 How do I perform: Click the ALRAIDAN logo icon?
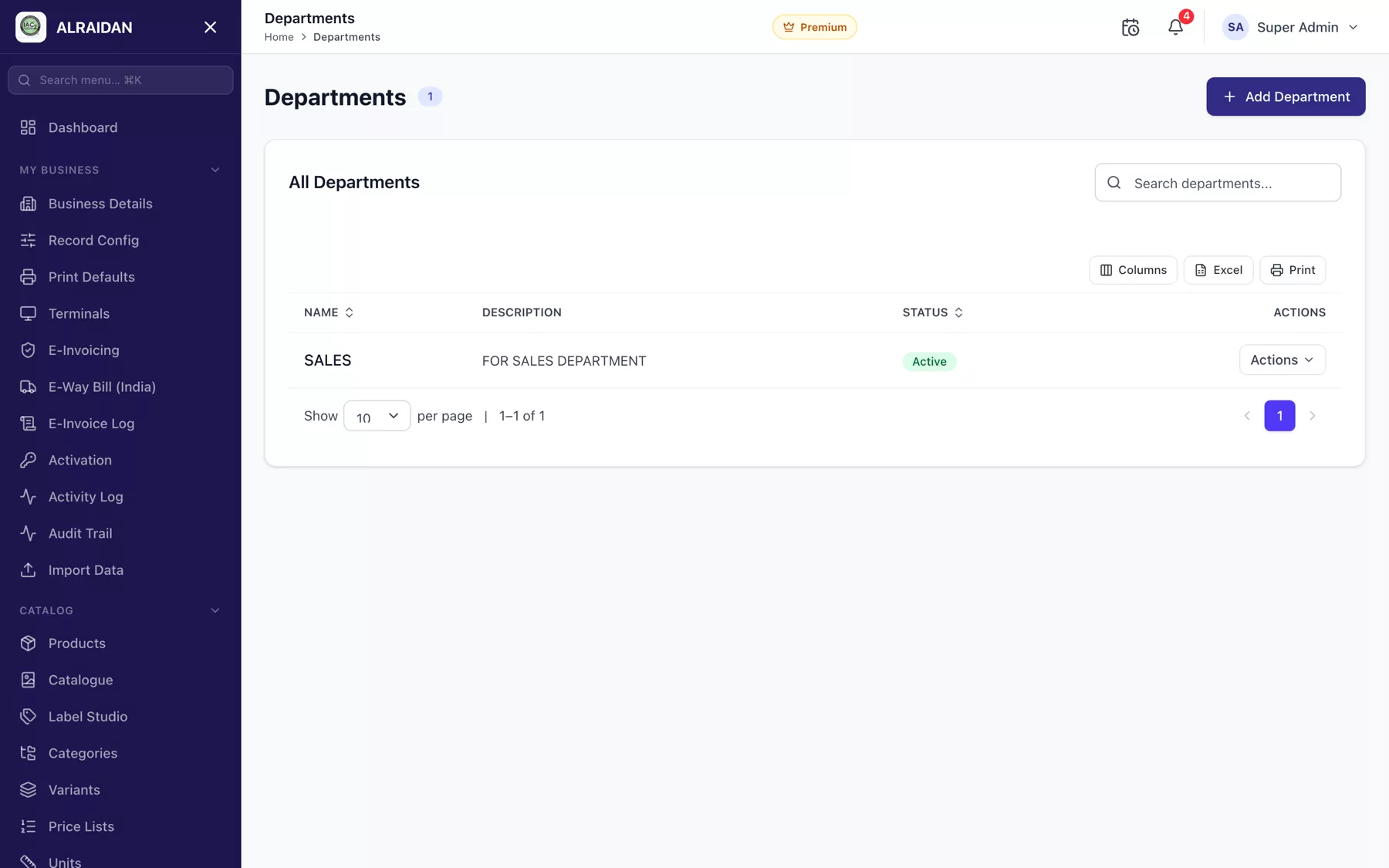[x=31, y=27]
